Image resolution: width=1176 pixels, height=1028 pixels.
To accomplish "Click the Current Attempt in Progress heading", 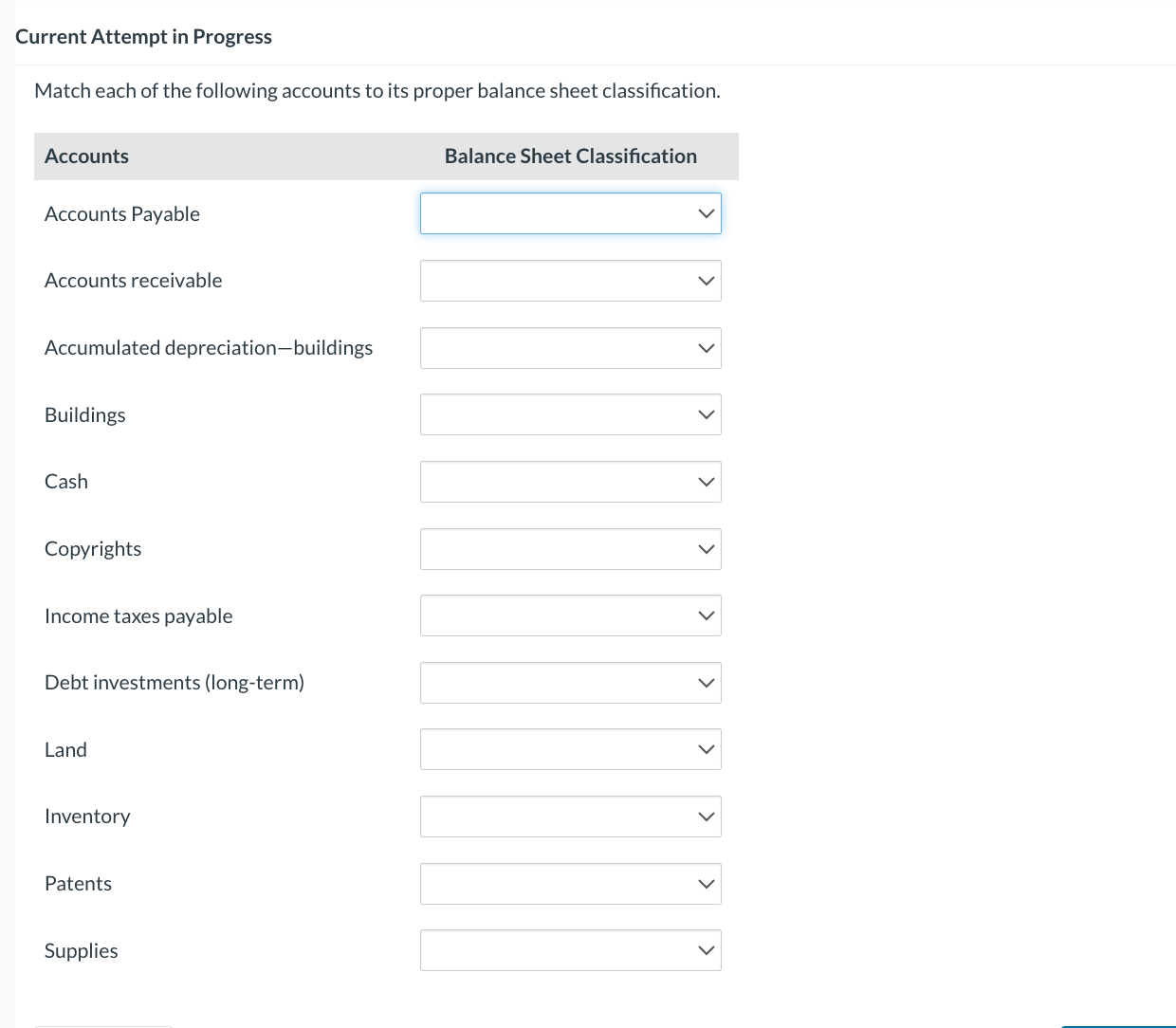I will click(x=143, y=37).
